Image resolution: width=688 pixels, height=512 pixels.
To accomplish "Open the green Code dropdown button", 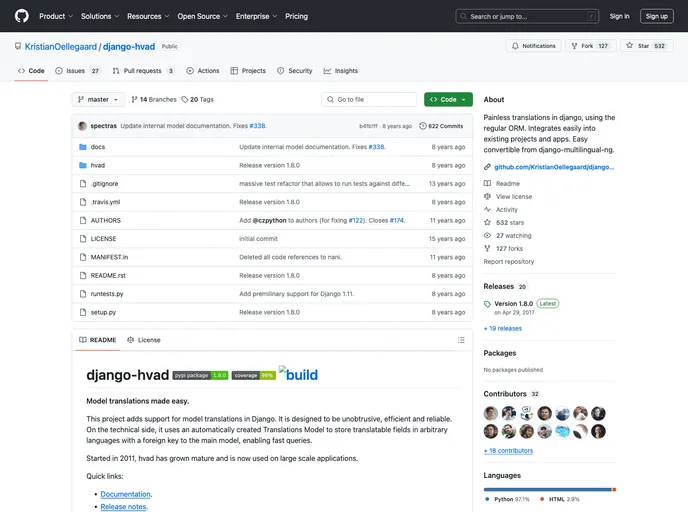I will coord(448,100).
